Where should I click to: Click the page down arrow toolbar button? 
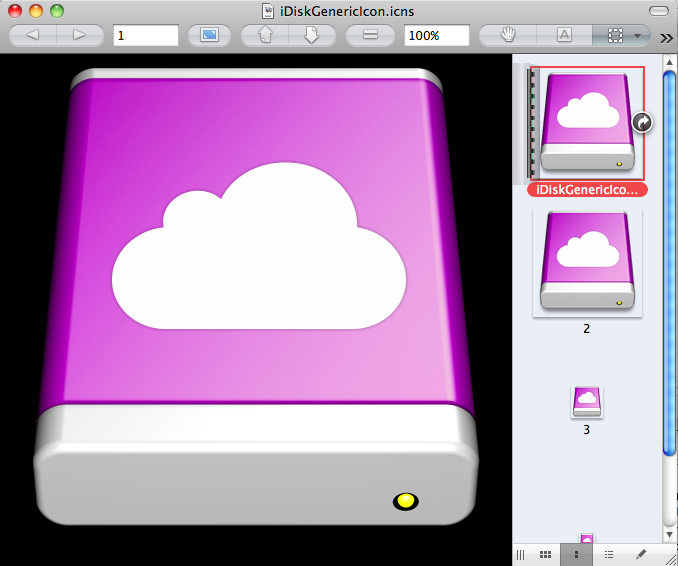312,35
